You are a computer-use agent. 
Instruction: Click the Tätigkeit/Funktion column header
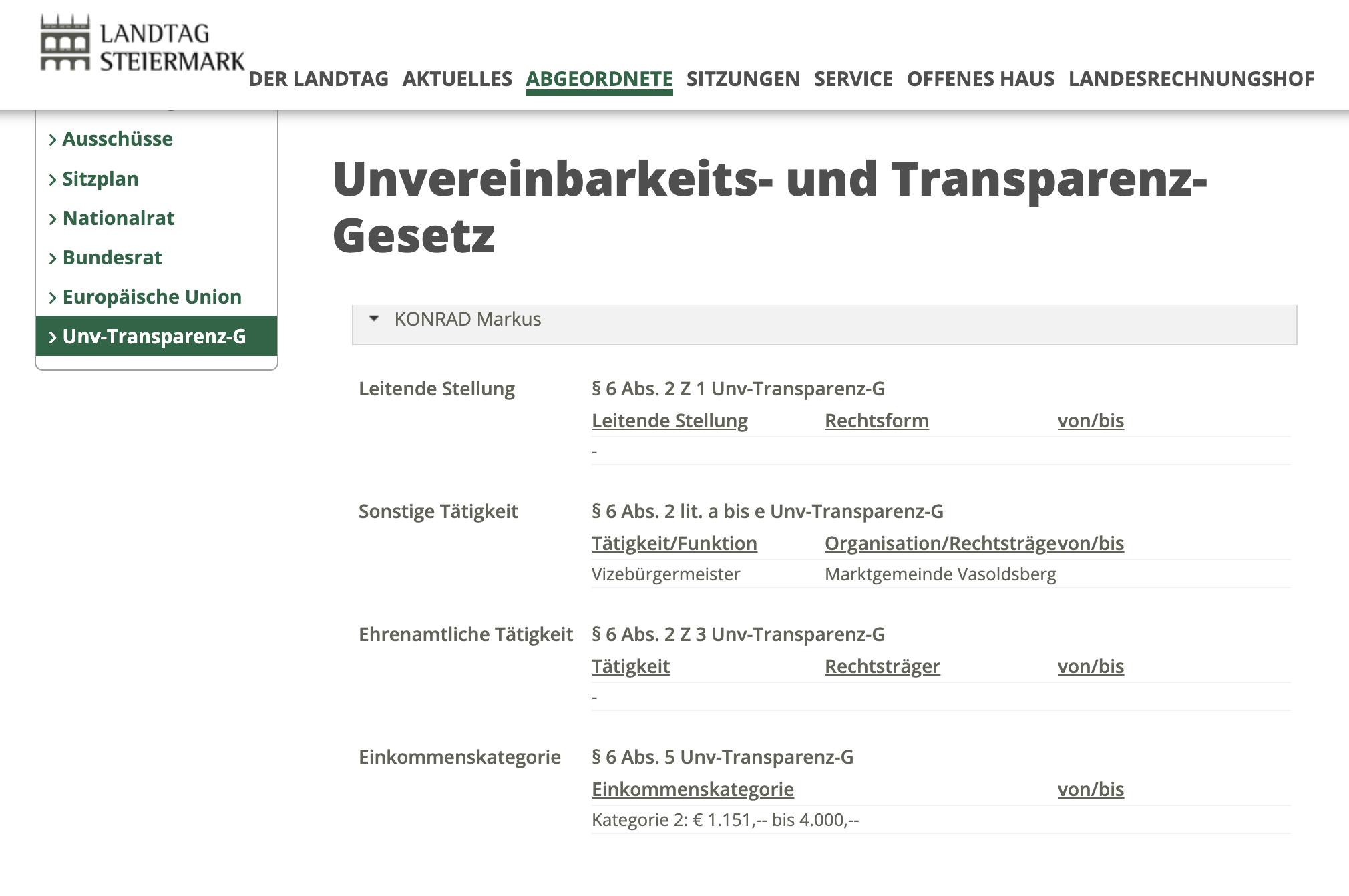point(674,543)
